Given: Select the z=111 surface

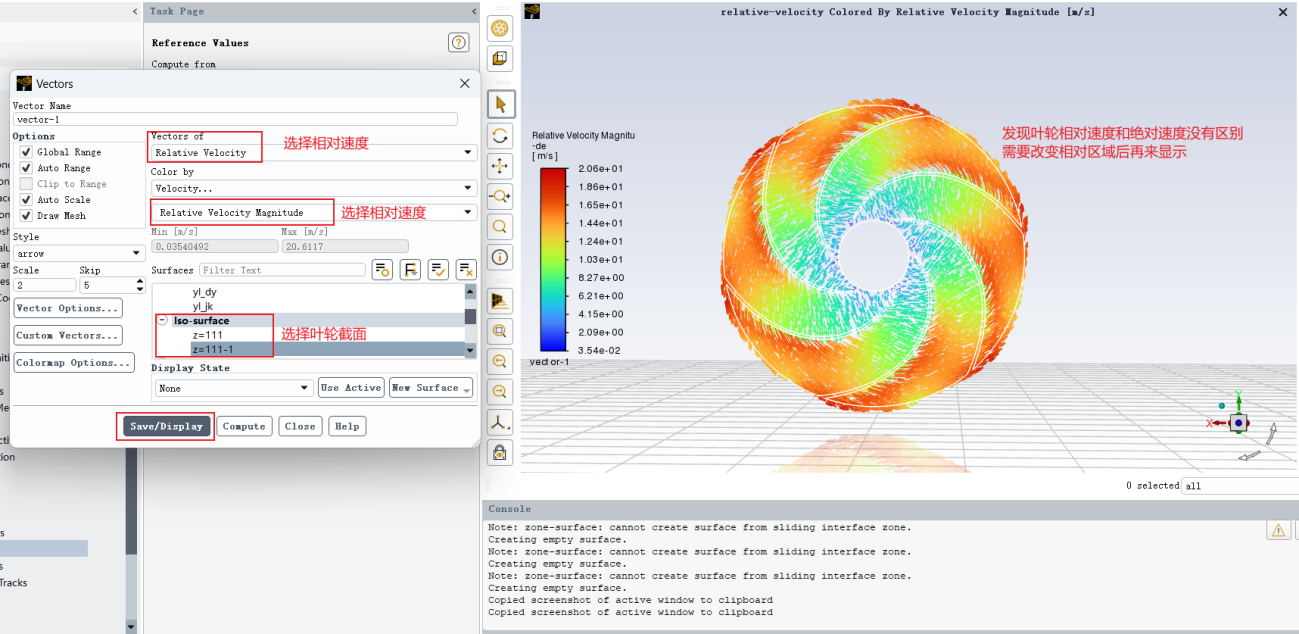Looking at the screenshot, I should tap(207, 335).
